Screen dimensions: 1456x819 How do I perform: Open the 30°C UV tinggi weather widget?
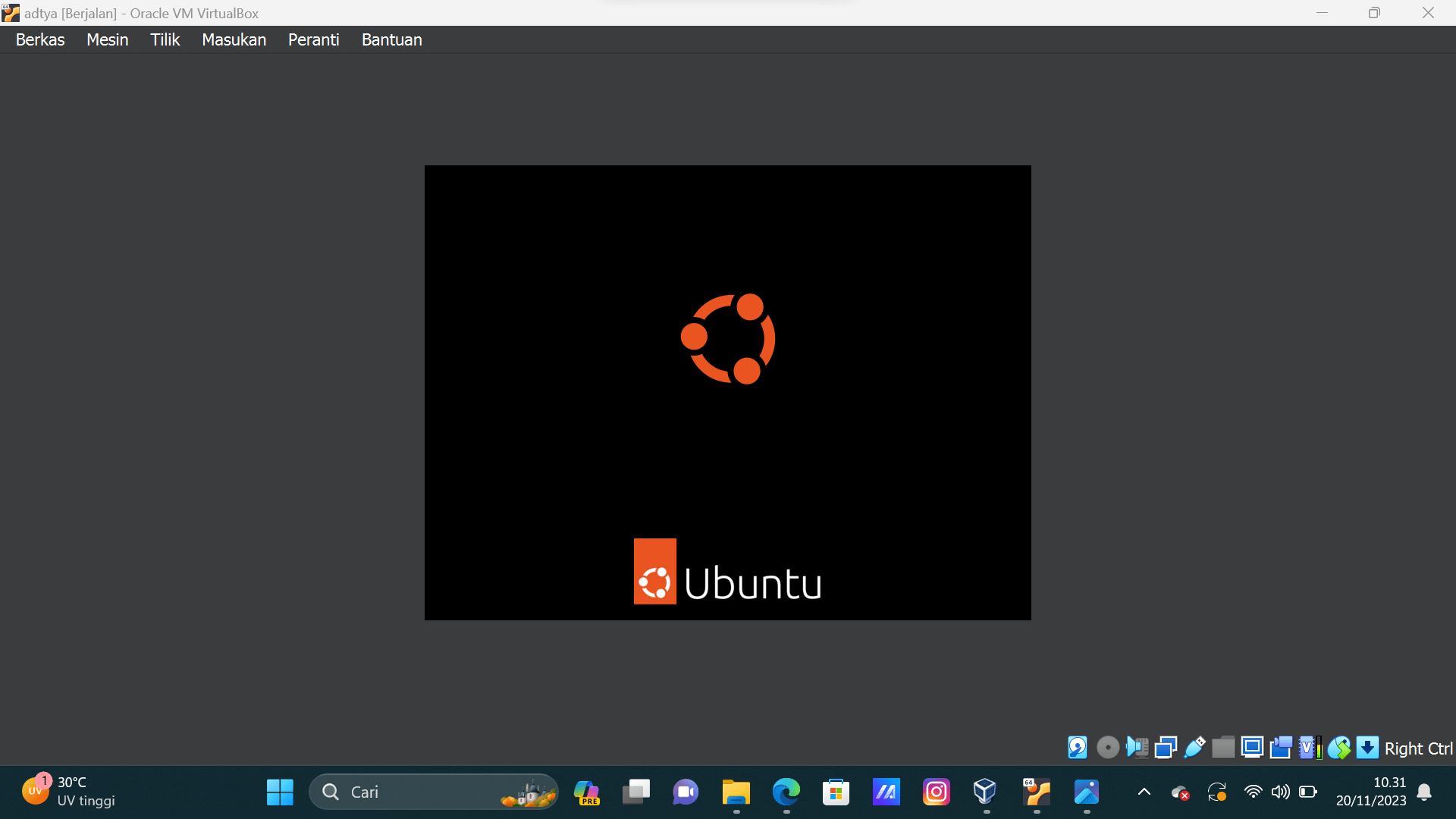[70, 792]
